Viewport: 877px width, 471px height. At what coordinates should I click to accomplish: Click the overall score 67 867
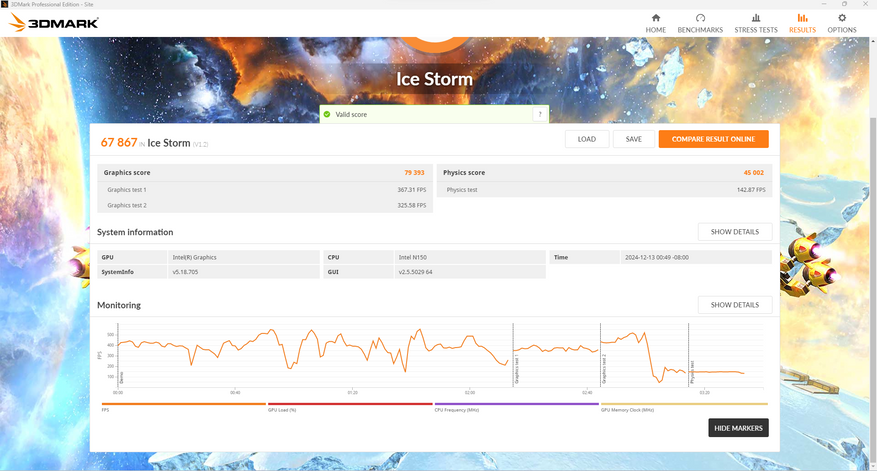pos(119,143)
